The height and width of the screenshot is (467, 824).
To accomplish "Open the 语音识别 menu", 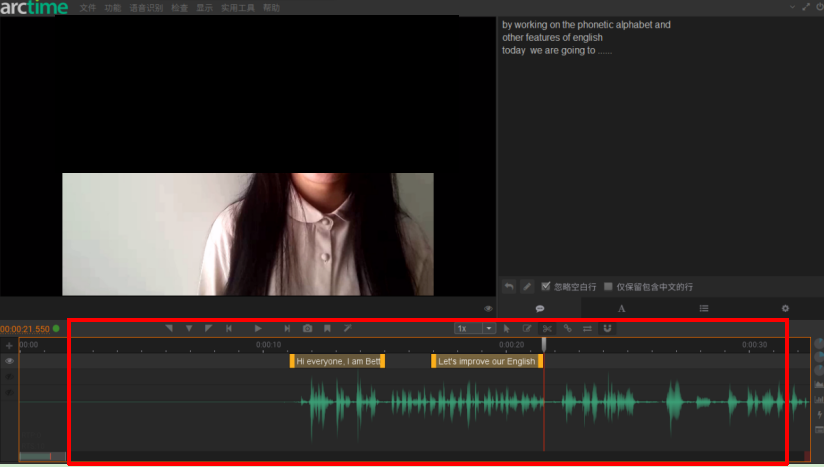I will click(x=145, y=7).
